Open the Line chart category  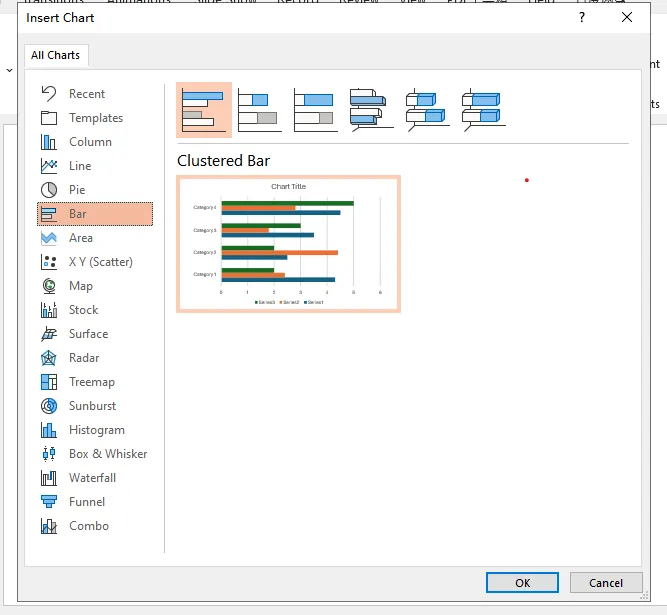[x=79, y=166]
